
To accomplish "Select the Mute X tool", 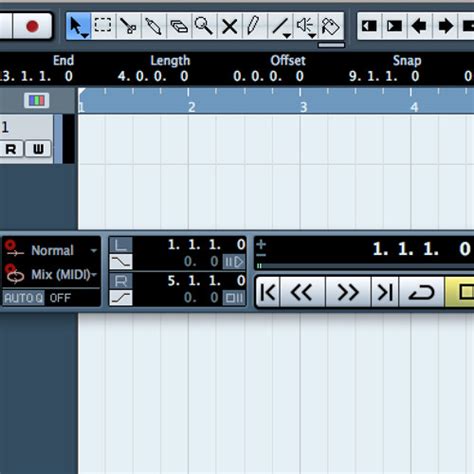I will [x=229, y=26].
